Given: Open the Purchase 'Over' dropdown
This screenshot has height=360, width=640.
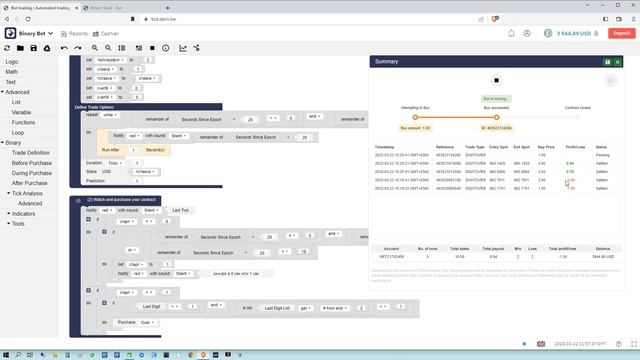Looking at the screenshot, I should point(147,322).
